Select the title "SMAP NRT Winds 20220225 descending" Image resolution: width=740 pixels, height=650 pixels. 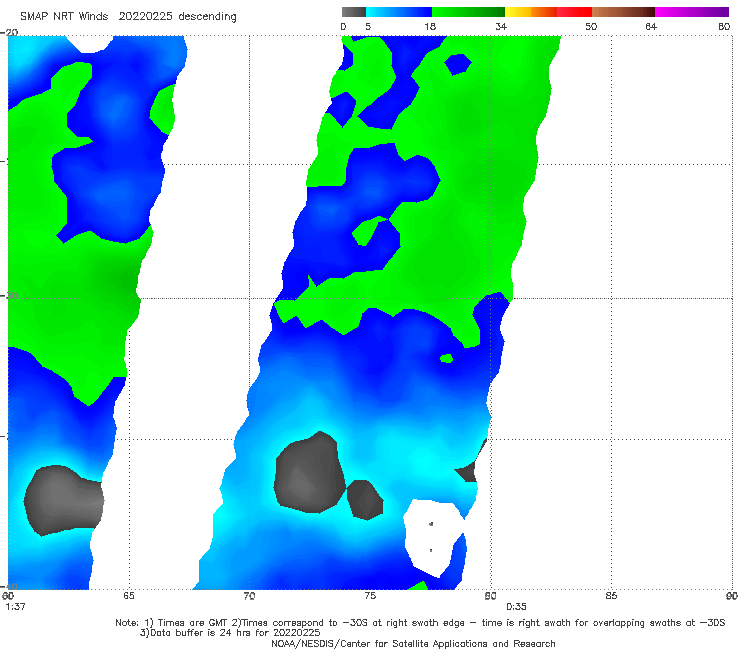128,17
